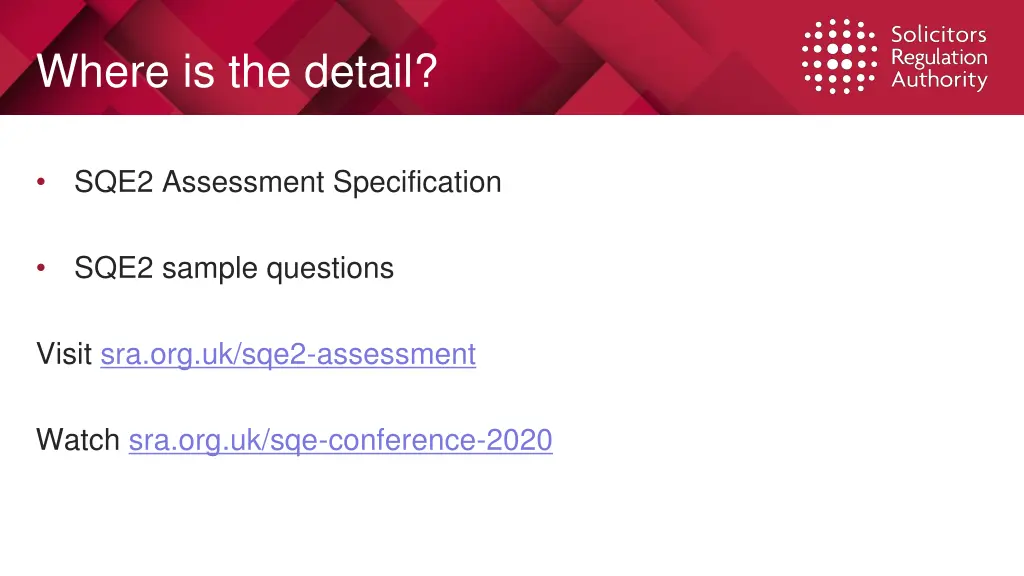The height and width of the screenshot is (576, 1024).
Task: Click "SQE2" at the start of the second bullet
Action: 114,268
